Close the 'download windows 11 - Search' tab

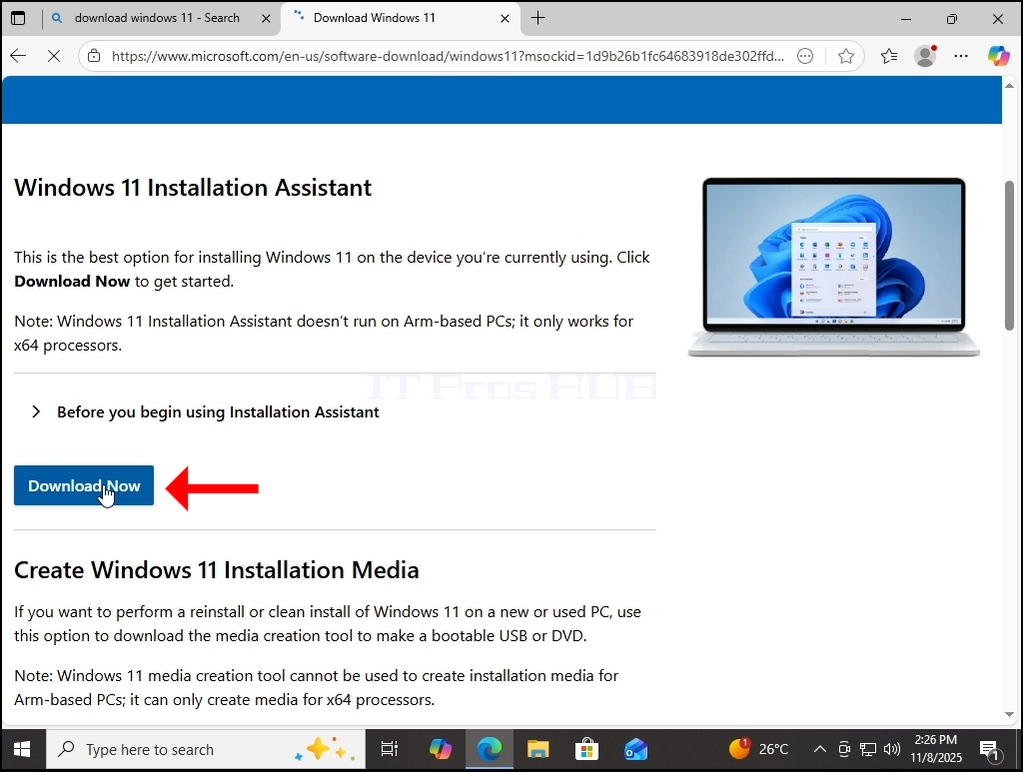click(266, 18)
